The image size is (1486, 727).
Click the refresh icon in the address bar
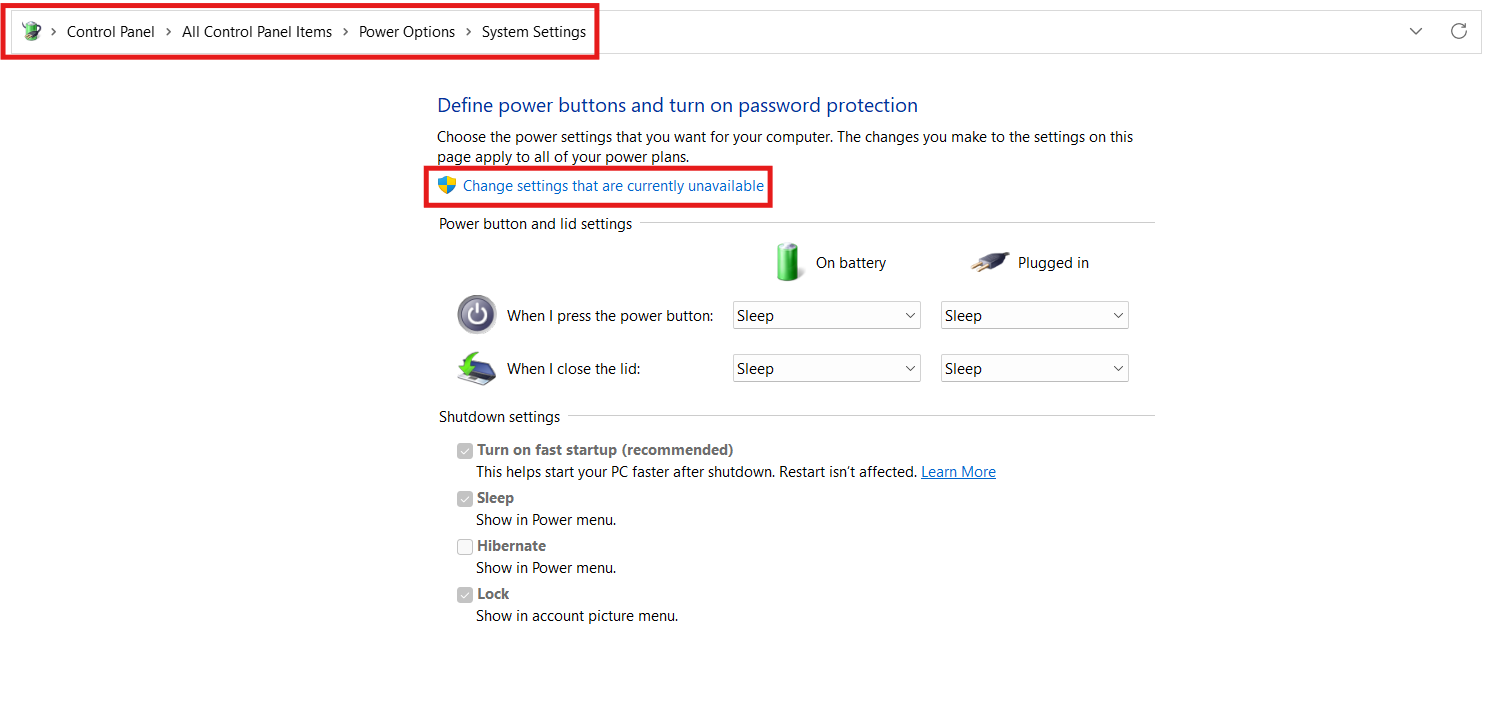pyautogui.click(x=1459, y=31)
